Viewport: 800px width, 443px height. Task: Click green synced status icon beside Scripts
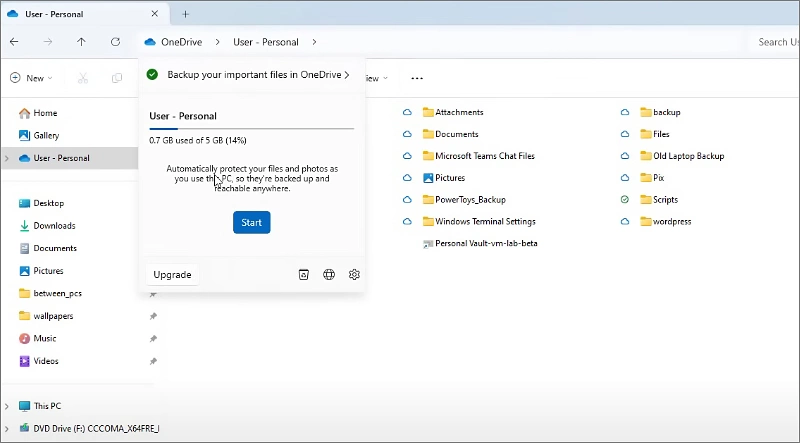click(625, 200)
